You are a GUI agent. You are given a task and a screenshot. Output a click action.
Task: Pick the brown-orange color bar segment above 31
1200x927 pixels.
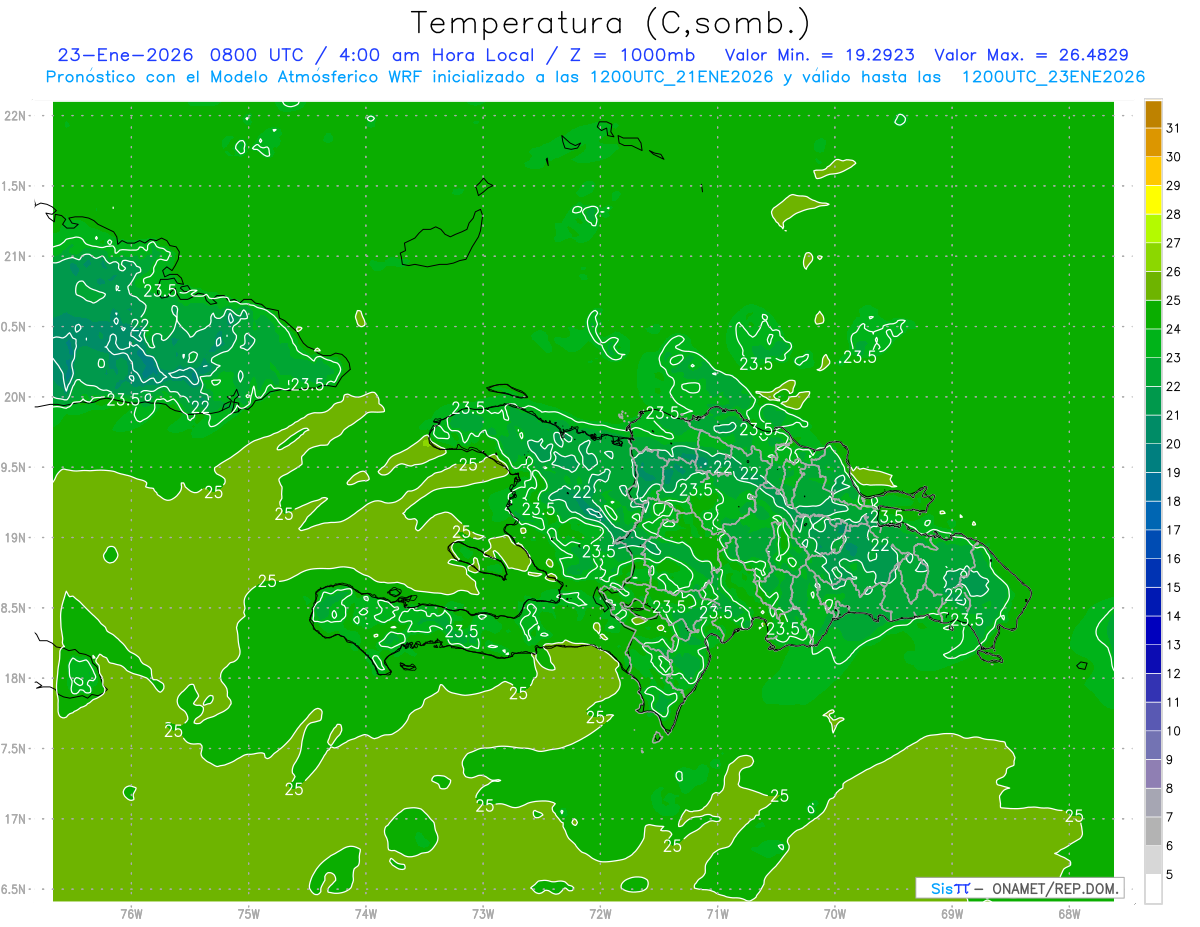pos(1153,114)
